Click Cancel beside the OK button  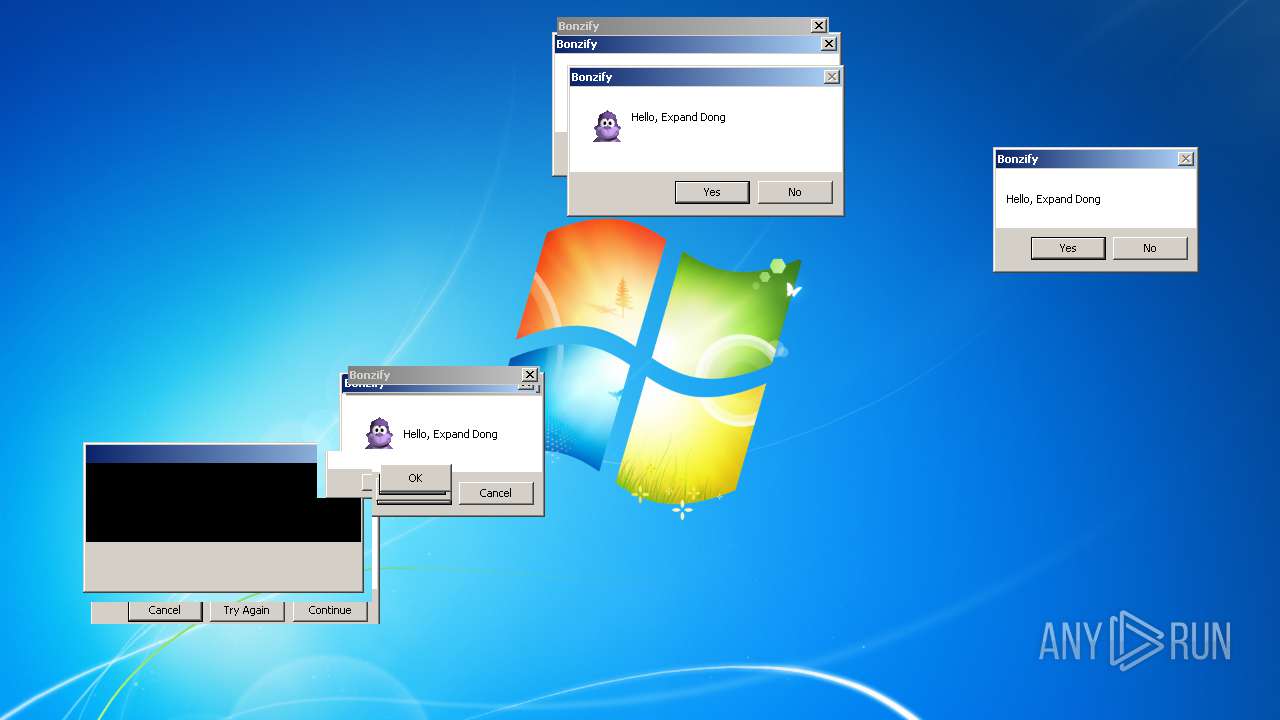(x=496, y=493)
